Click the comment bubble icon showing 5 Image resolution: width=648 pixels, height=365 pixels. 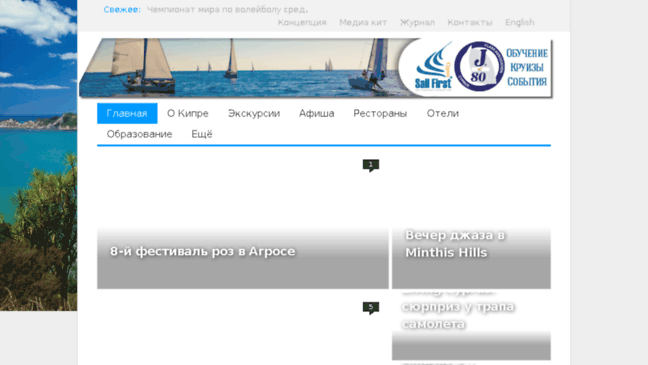(371, 308)
